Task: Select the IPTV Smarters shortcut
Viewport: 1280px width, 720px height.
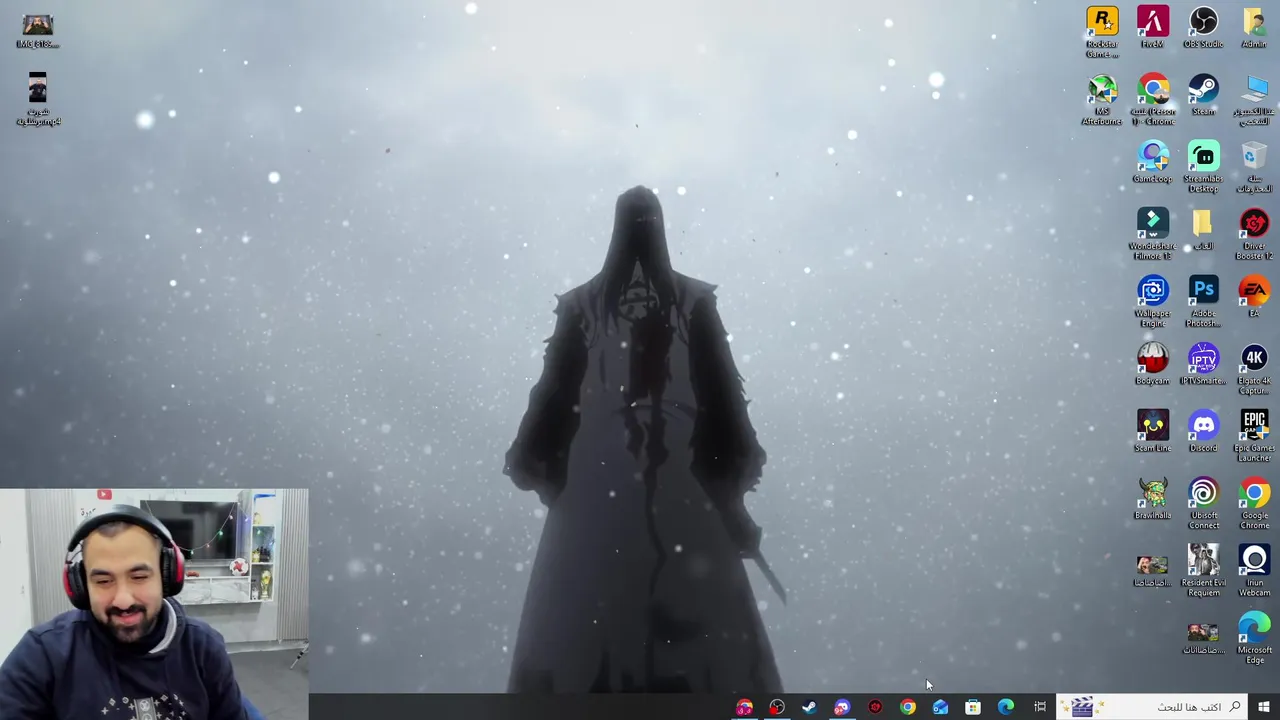Action: tap(1203, 364)
